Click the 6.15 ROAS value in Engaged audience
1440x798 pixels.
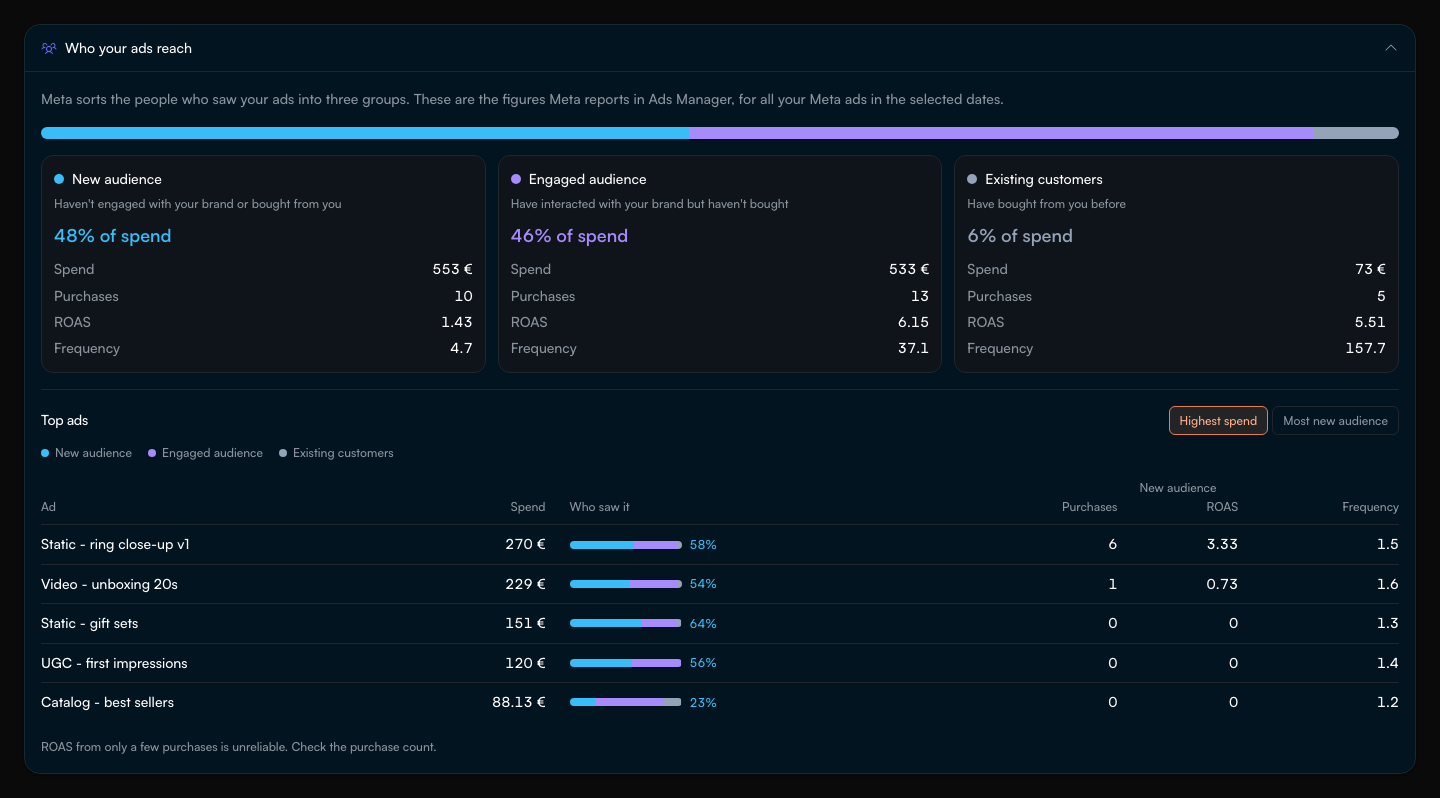tap(913, 322)
